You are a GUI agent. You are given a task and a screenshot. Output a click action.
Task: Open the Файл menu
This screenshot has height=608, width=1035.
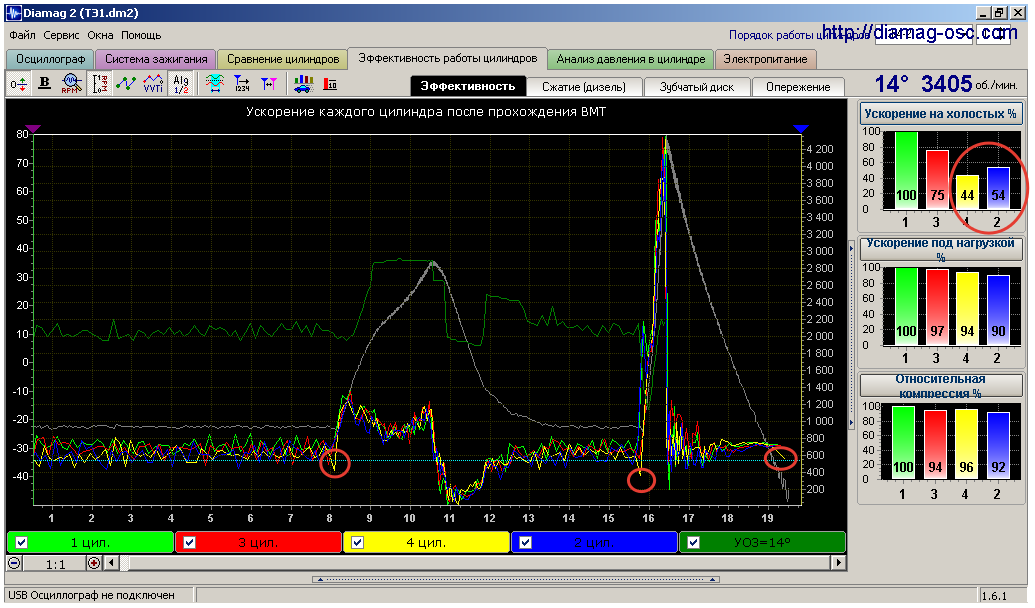22,35
